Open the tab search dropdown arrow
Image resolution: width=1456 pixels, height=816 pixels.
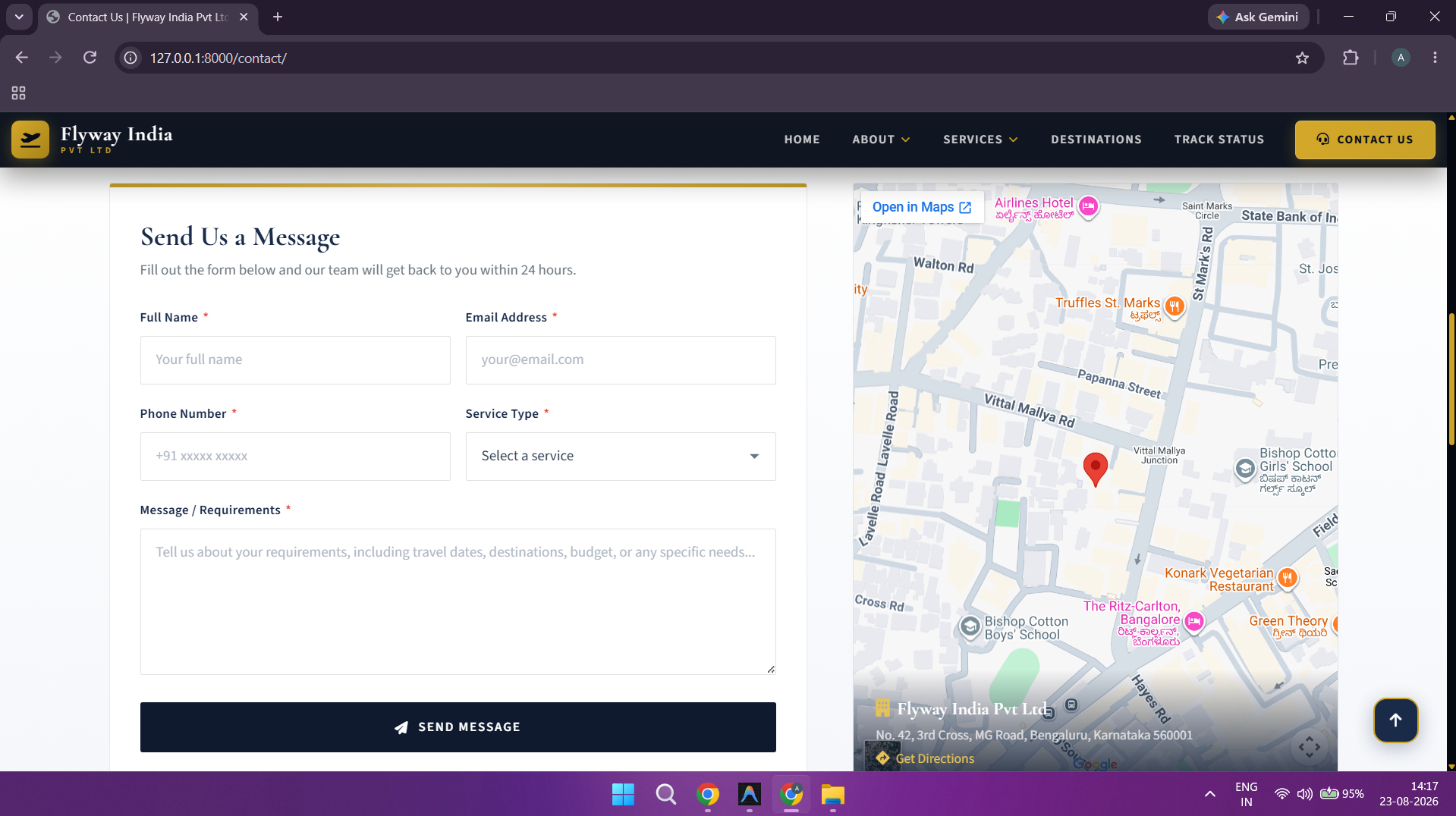19,17
